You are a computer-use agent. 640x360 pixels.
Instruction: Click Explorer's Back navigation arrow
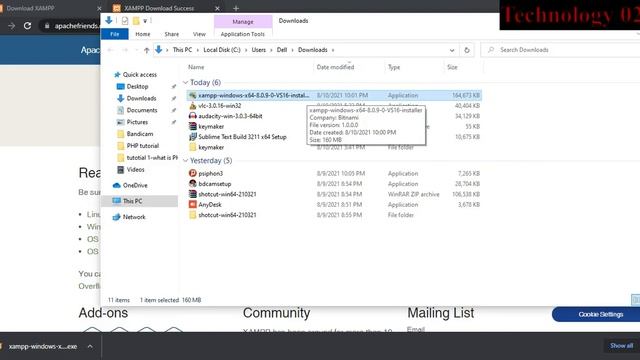[x=111, y=50]
